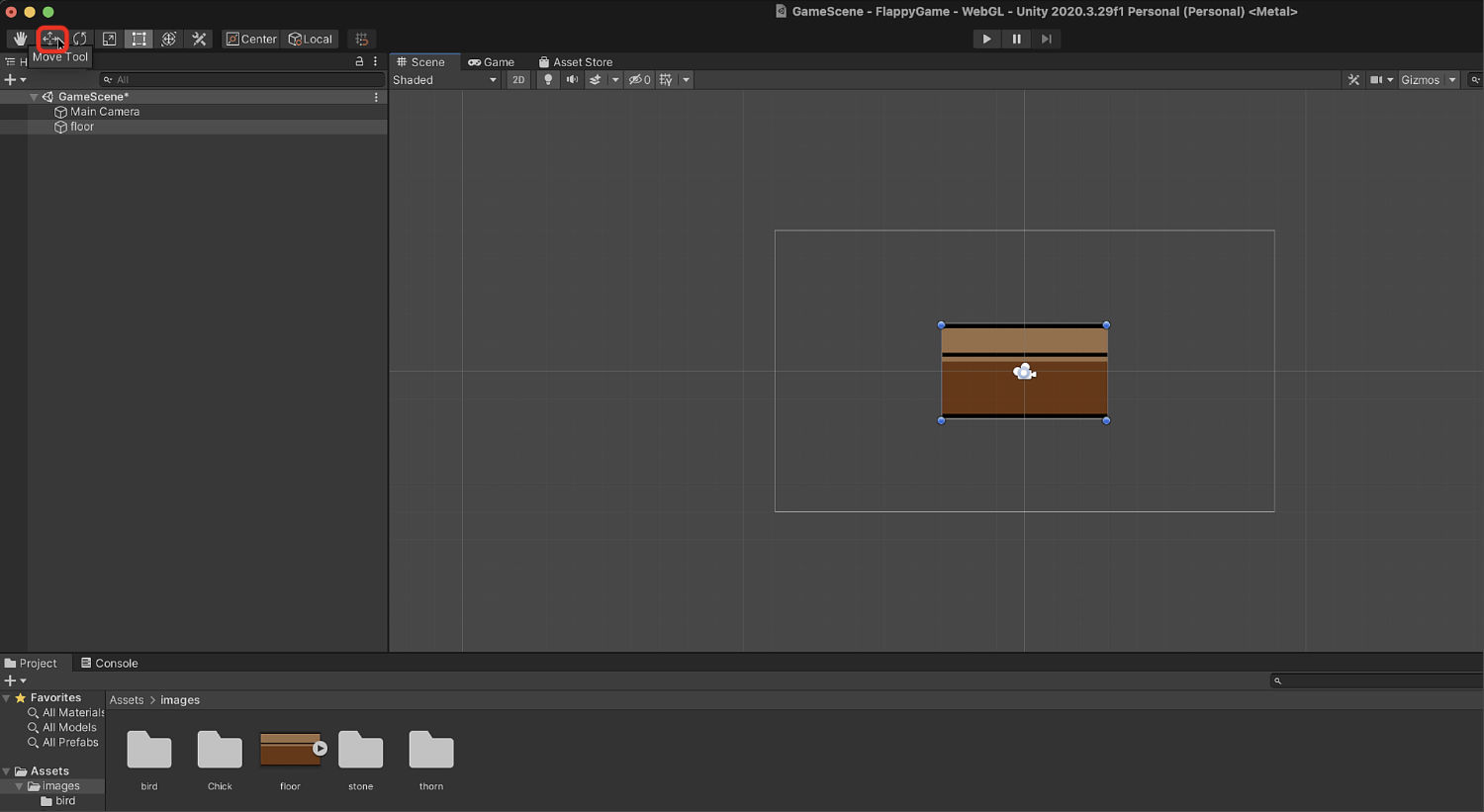Select the stone folder thumbnail
Image resolution: width=1484 pixels, height=812 pixels.
(x=360, y=752)
